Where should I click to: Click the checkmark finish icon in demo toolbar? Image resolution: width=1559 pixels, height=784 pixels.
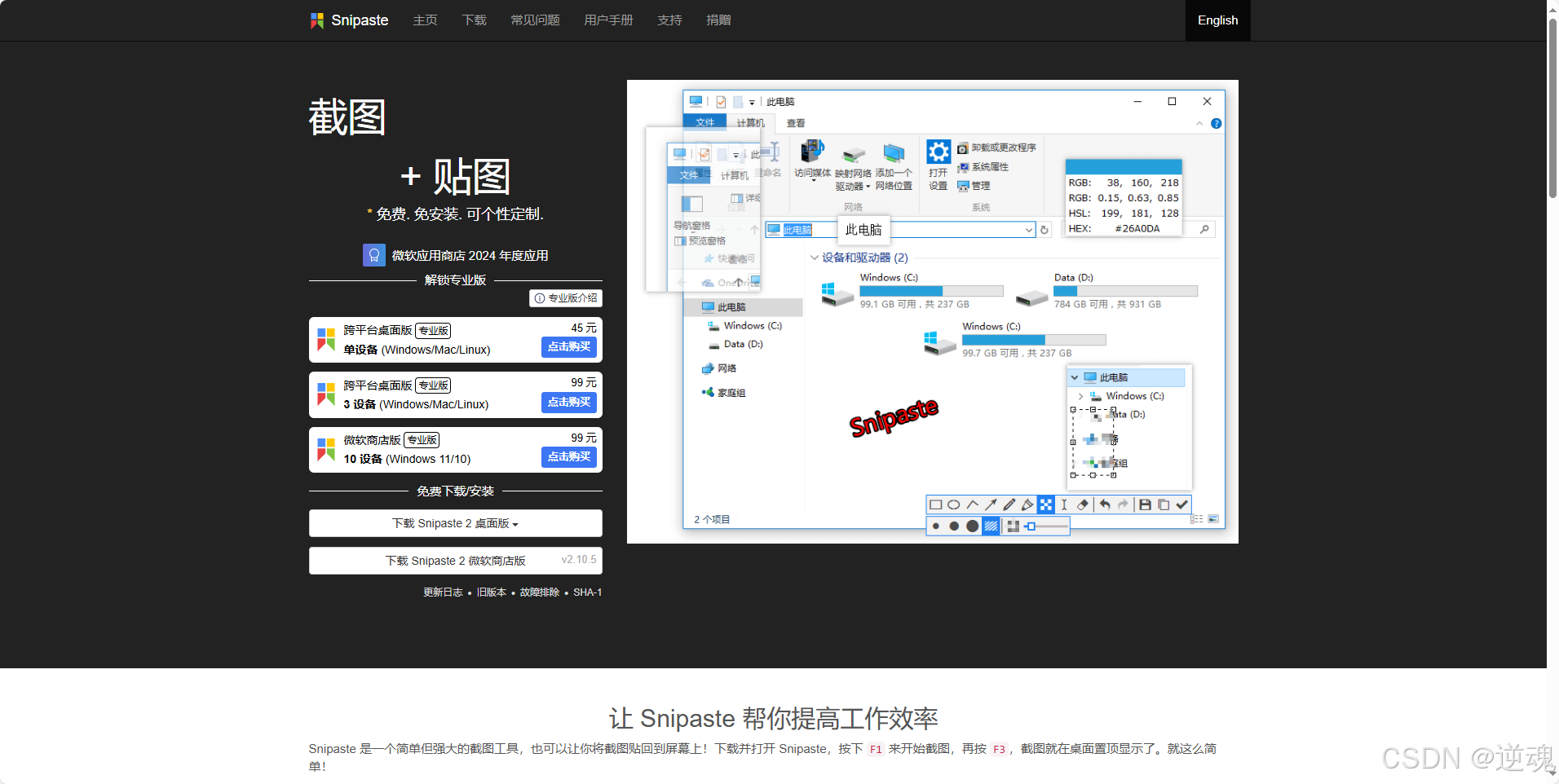[1181, 504]
